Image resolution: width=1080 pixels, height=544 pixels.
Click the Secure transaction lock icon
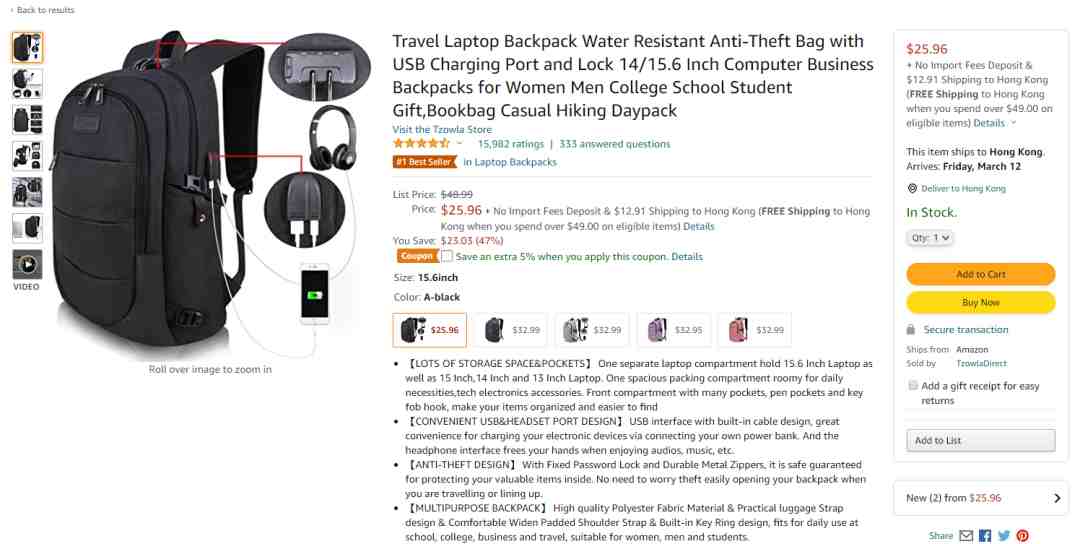911,330
